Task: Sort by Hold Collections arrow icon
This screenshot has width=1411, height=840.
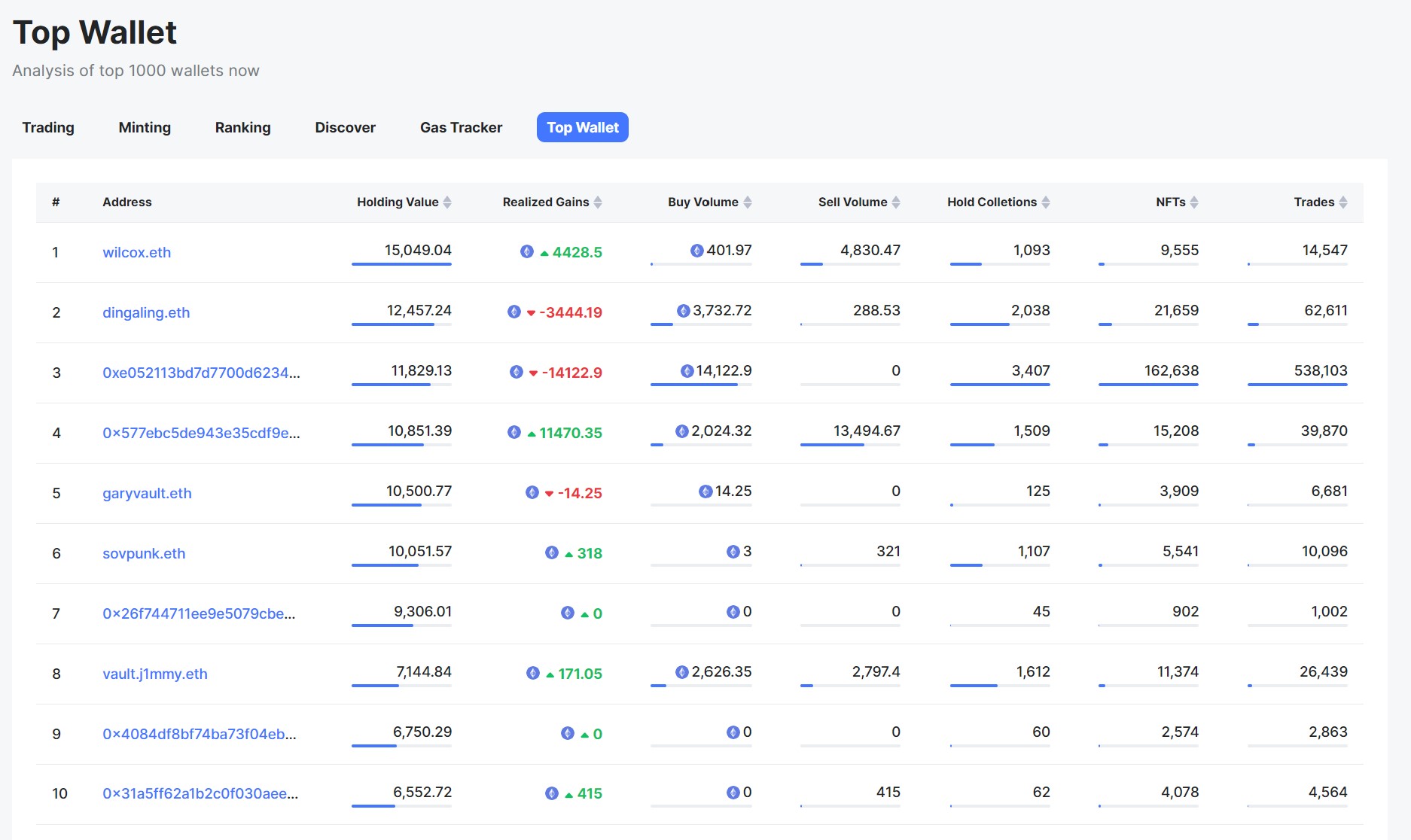Action: 1046,202
